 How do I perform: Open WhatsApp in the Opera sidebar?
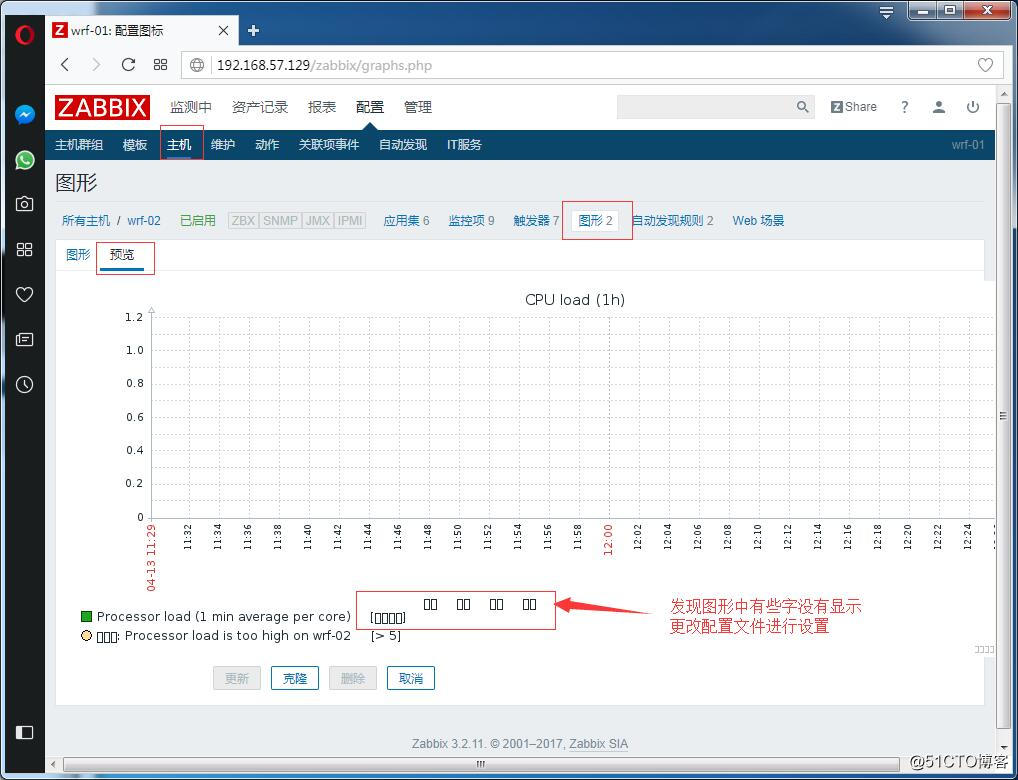click(25, 160)
